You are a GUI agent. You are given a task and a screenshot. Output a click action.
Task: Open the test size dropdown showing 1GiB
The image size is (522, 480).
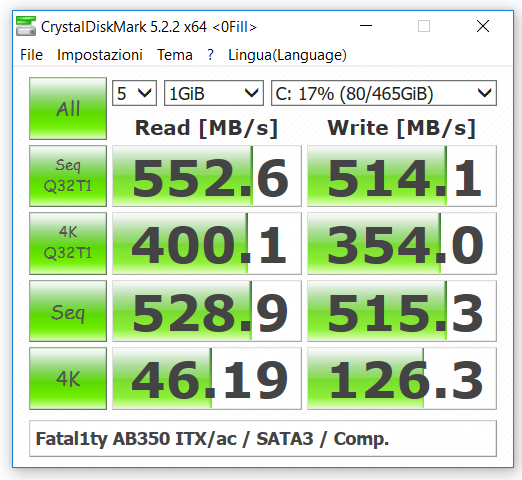click(x=214, y=93)
